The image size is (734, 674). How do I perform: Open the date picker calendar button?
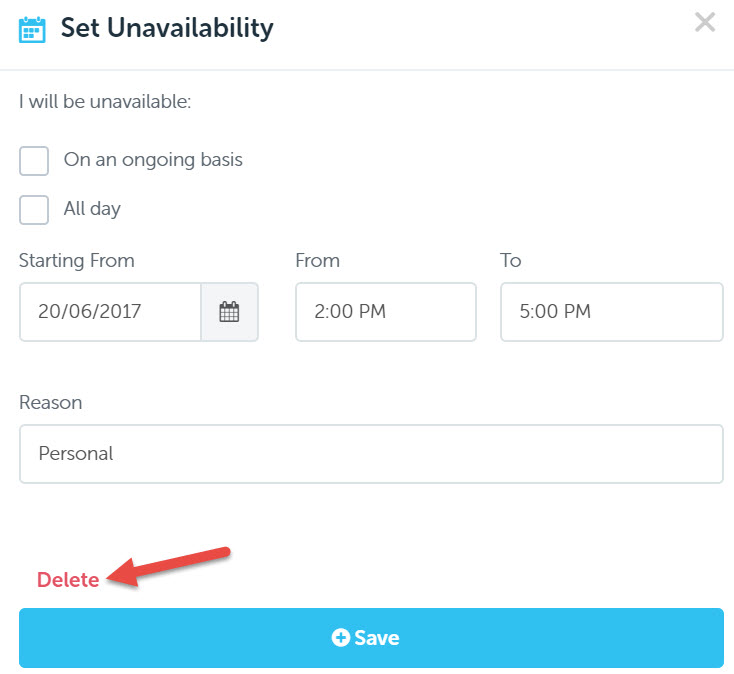coord(229,312)
